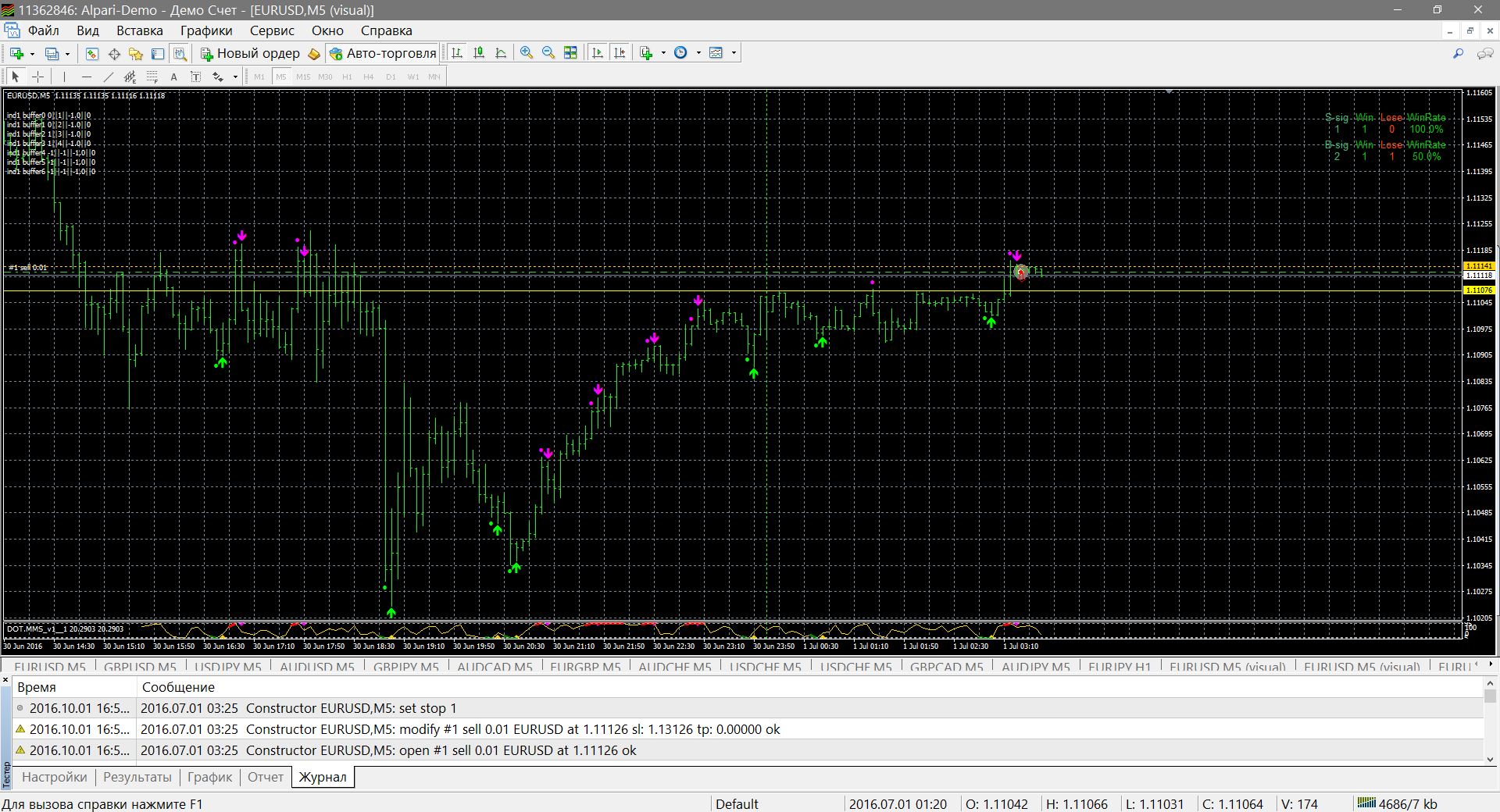Open the indicators list icon

point(646,53)
